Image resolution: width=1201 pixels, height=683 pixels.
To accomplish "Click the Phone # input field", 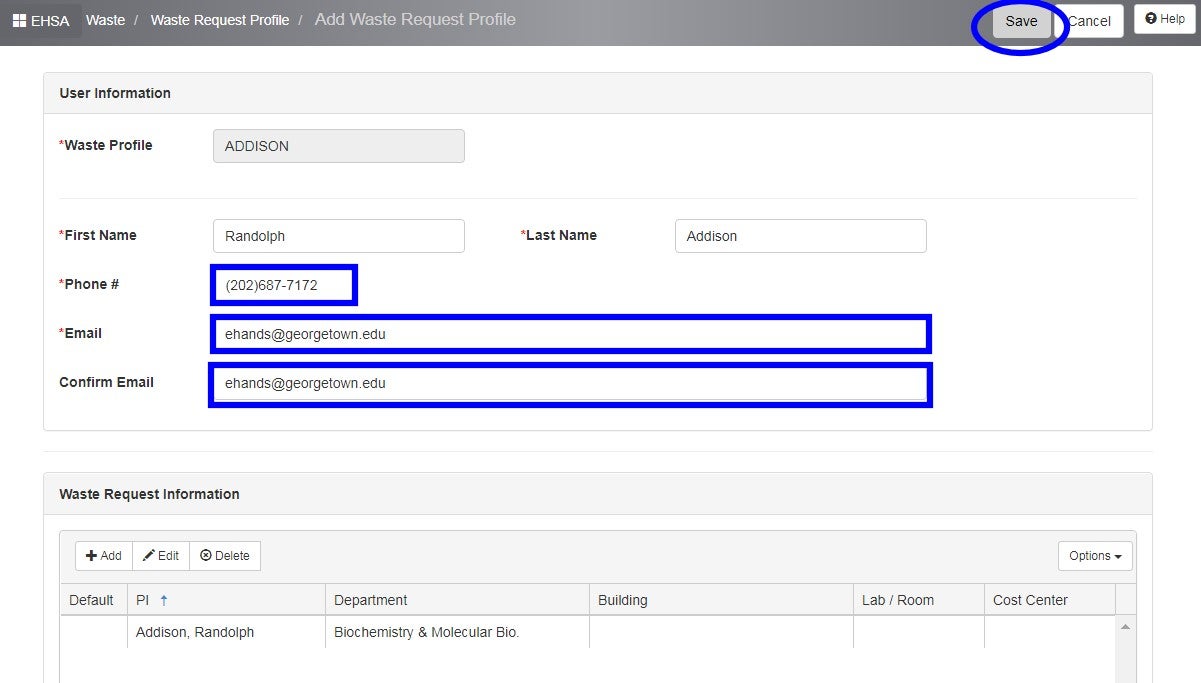I will pos(283,284).
